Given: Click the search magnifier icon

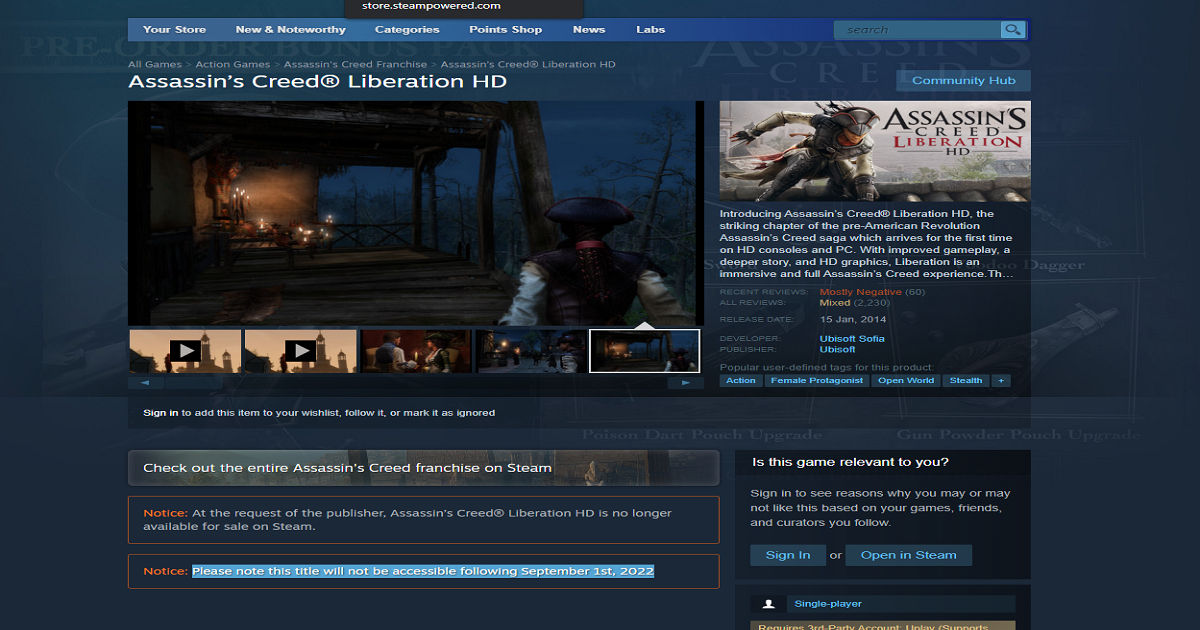Looking at the screenshot, I should pos(1013,30).
